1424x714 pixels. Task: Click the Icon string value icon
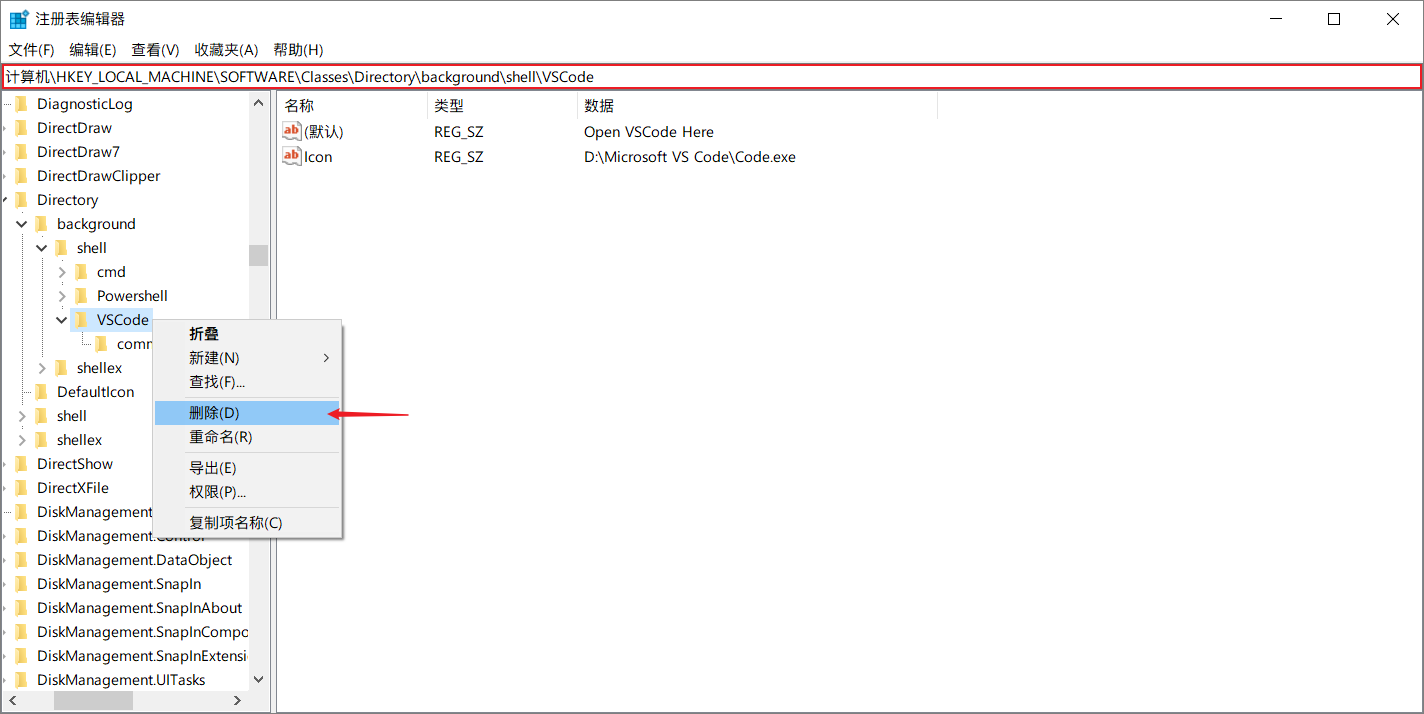click(292, 156)
